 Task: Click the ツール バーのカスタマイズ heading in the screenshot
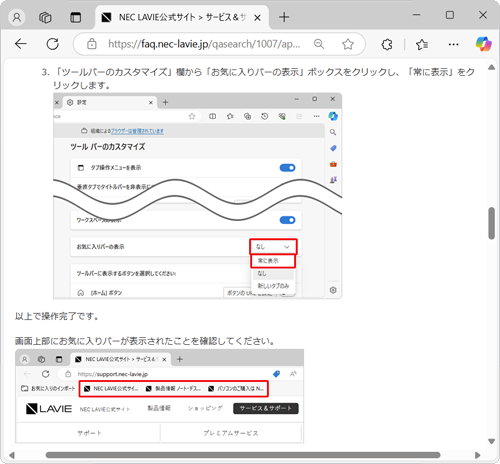(x=108, y=147)
